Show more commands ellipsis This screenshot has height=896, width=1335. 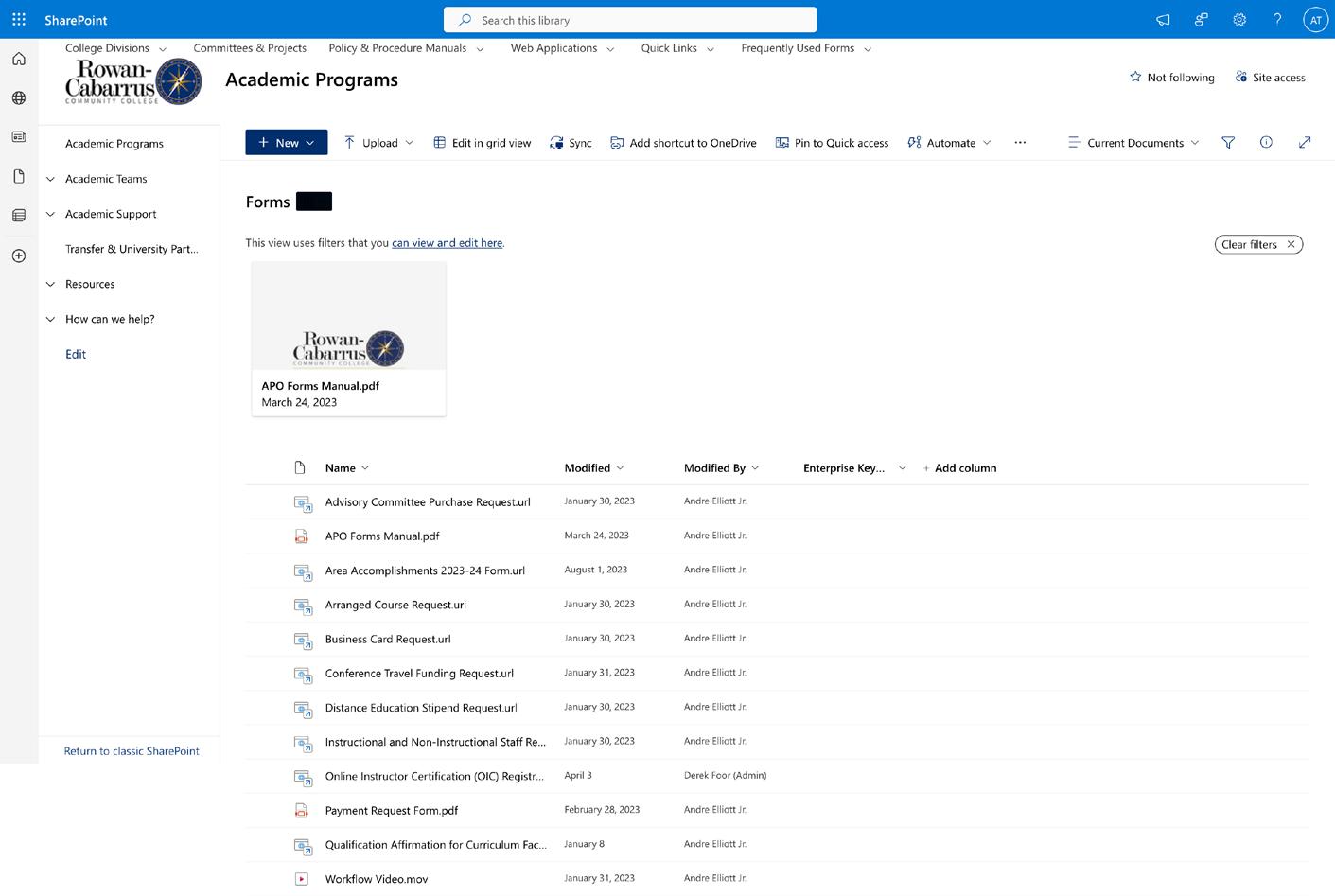coord(1020,142)
